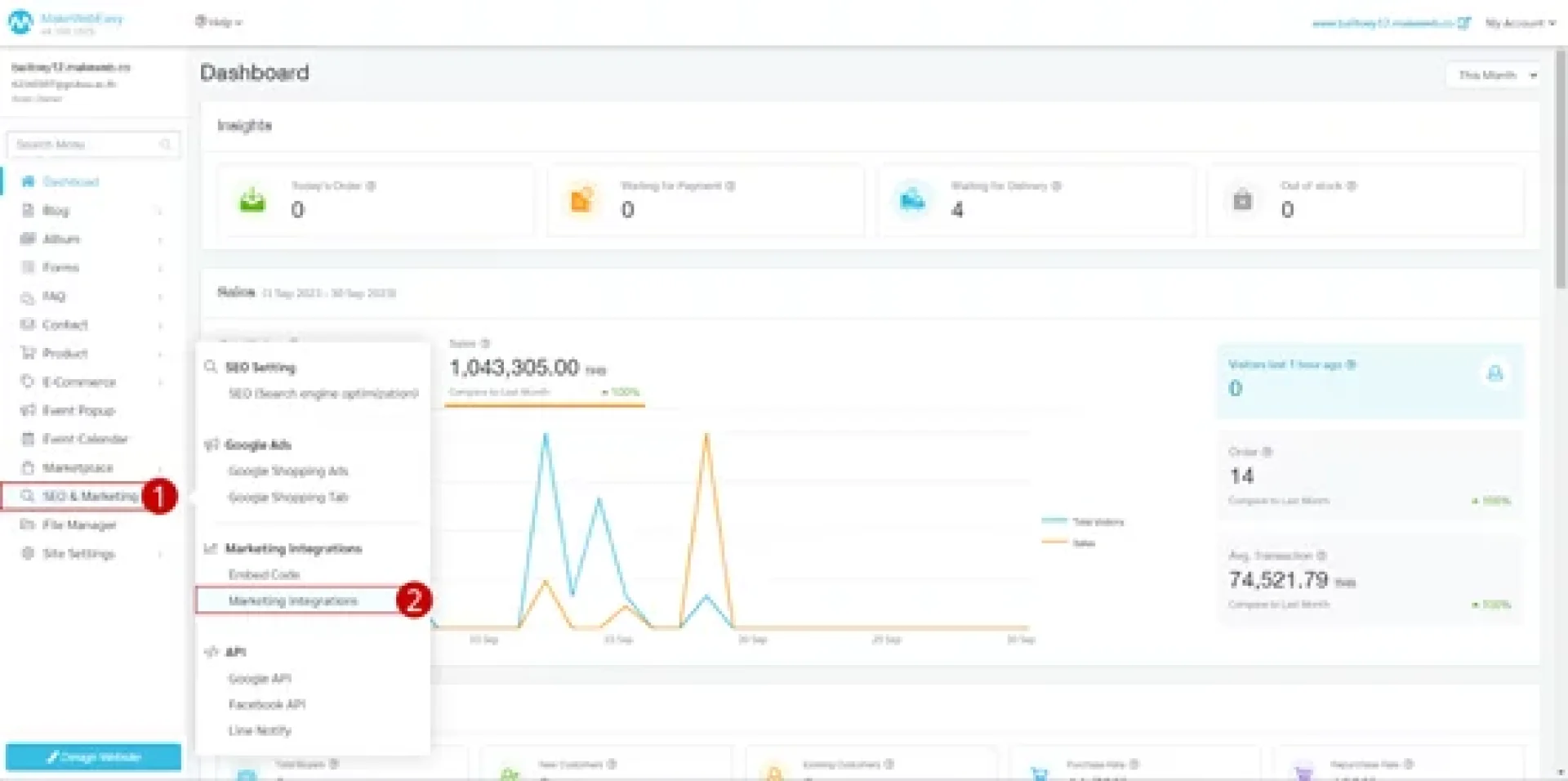Open the This Month period dropdown

pyautogui.click(x=1493, y=75)
